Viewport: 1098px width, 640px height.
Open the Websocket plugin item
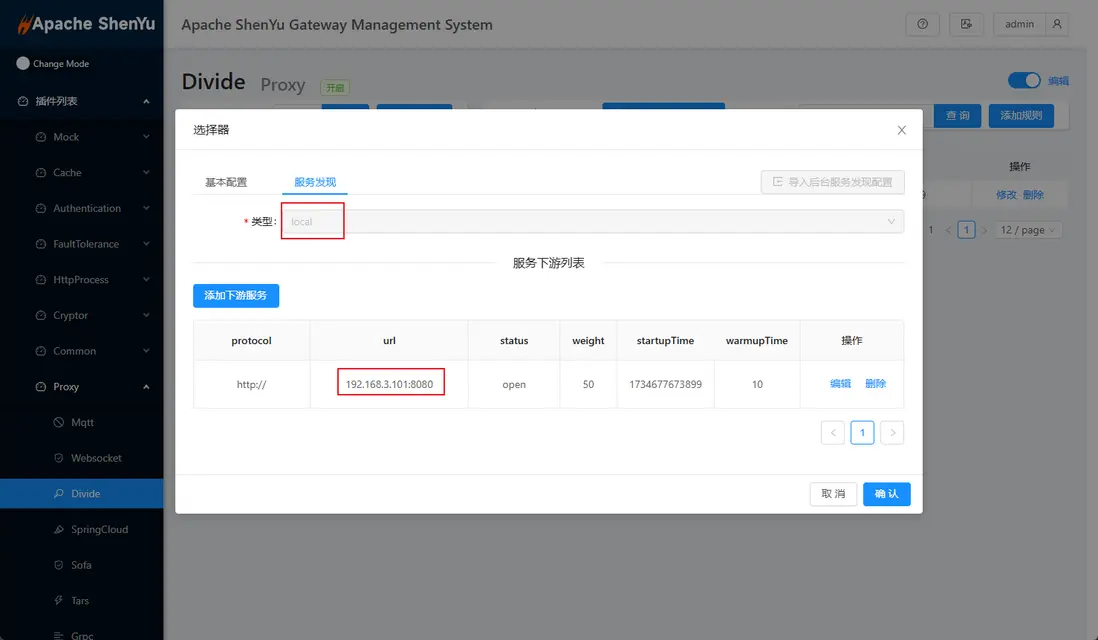tap(96, 458)
